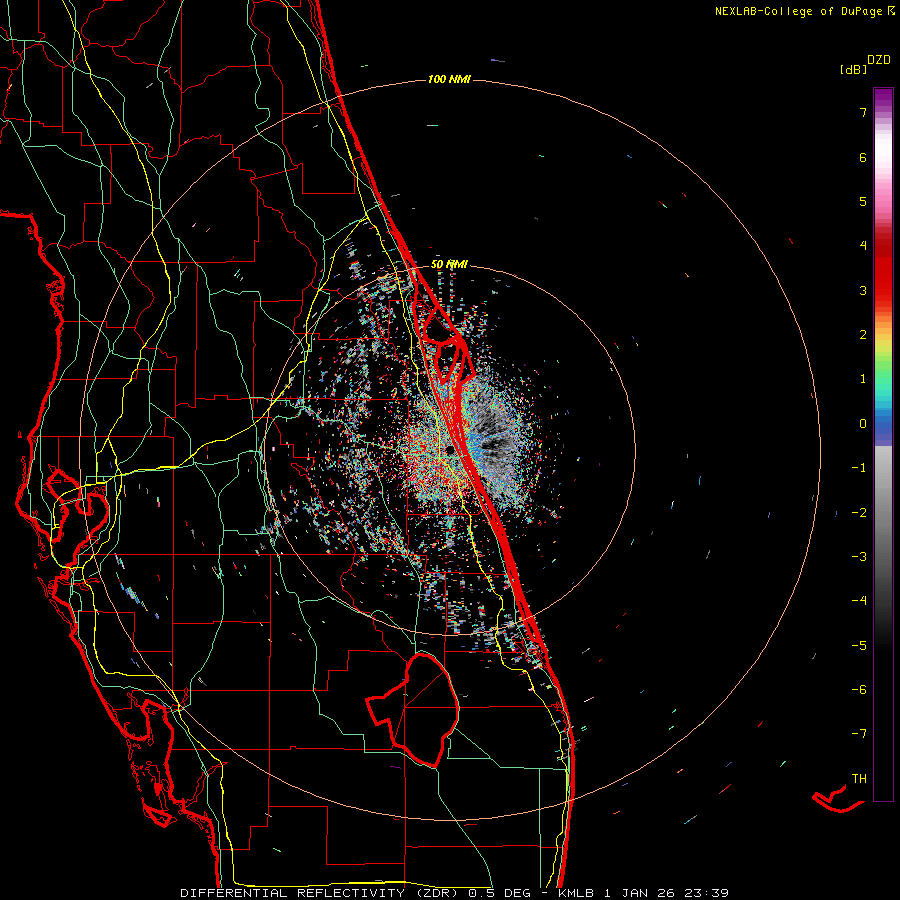Select the 50 NMI range ring label
This screenshot has width=900, height=900.
coord(449,264)
